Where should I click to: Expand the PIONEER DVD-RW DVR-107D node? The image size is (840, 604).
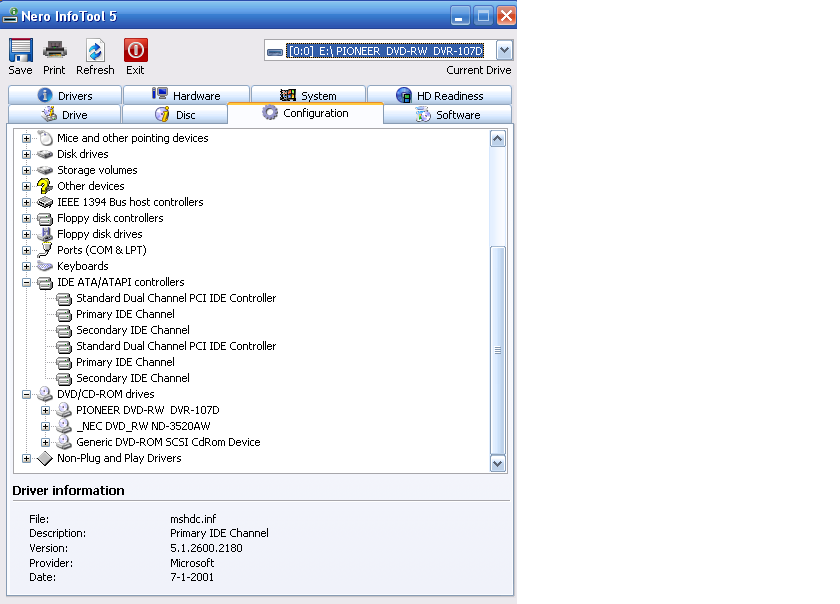click(46, 411)
